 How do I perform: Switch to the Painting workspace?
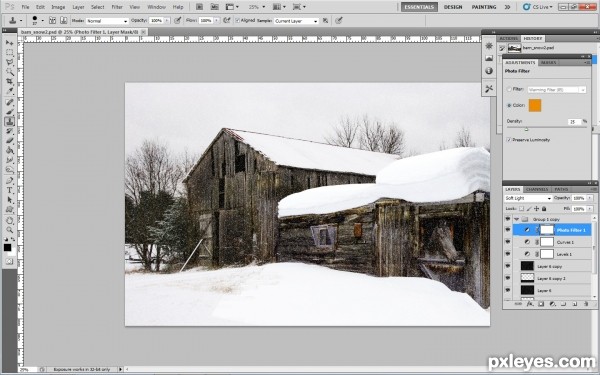coord(484,7)
